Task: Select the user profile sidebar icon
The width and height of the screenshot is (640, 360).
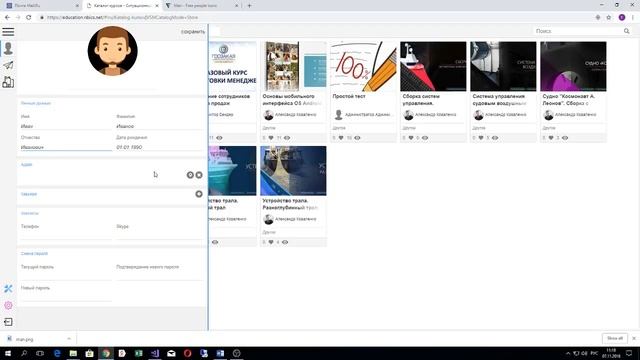Action: coord(8,48)
